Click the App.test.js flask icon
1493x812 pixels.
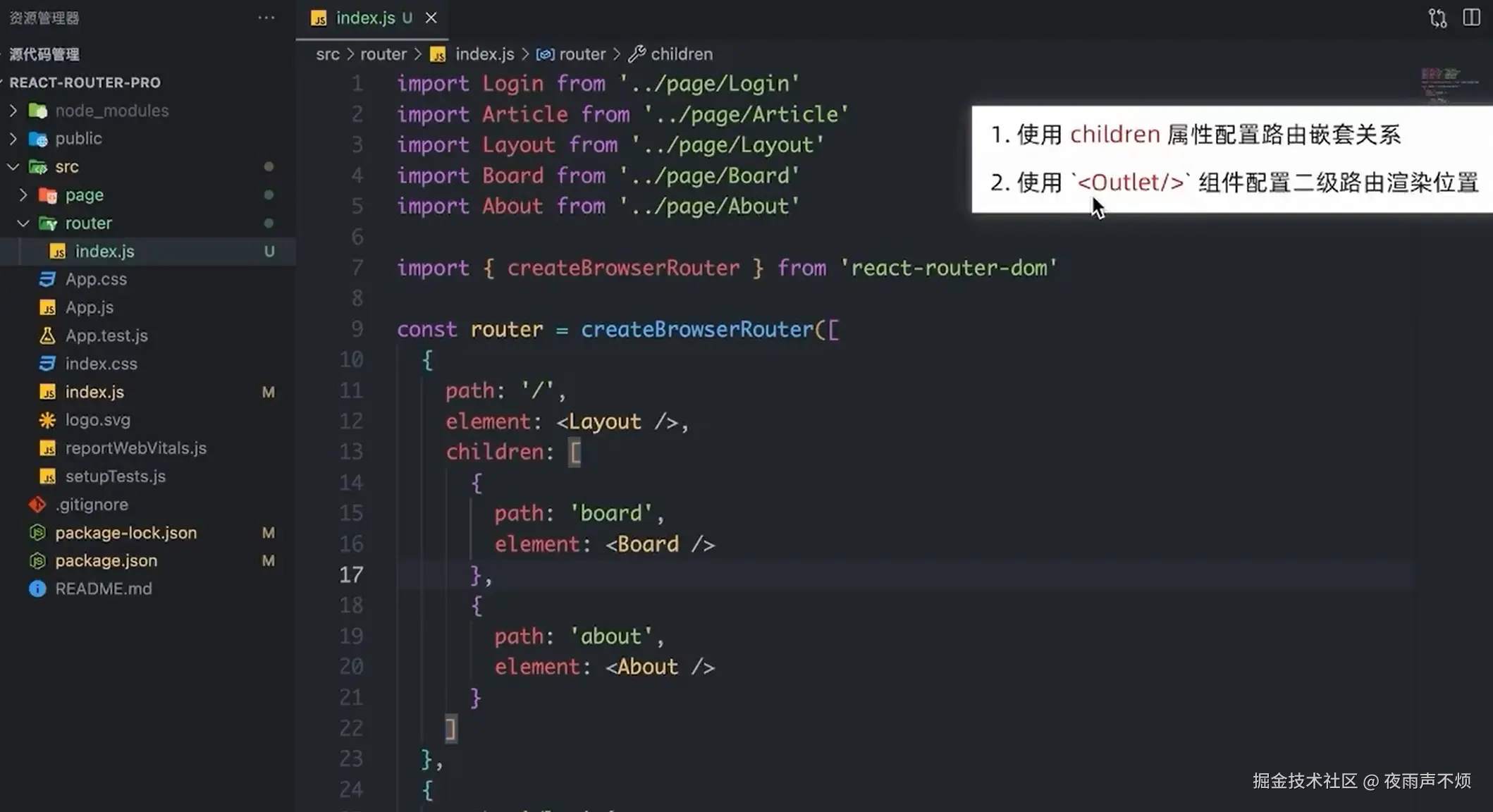(x=47, y=336)
